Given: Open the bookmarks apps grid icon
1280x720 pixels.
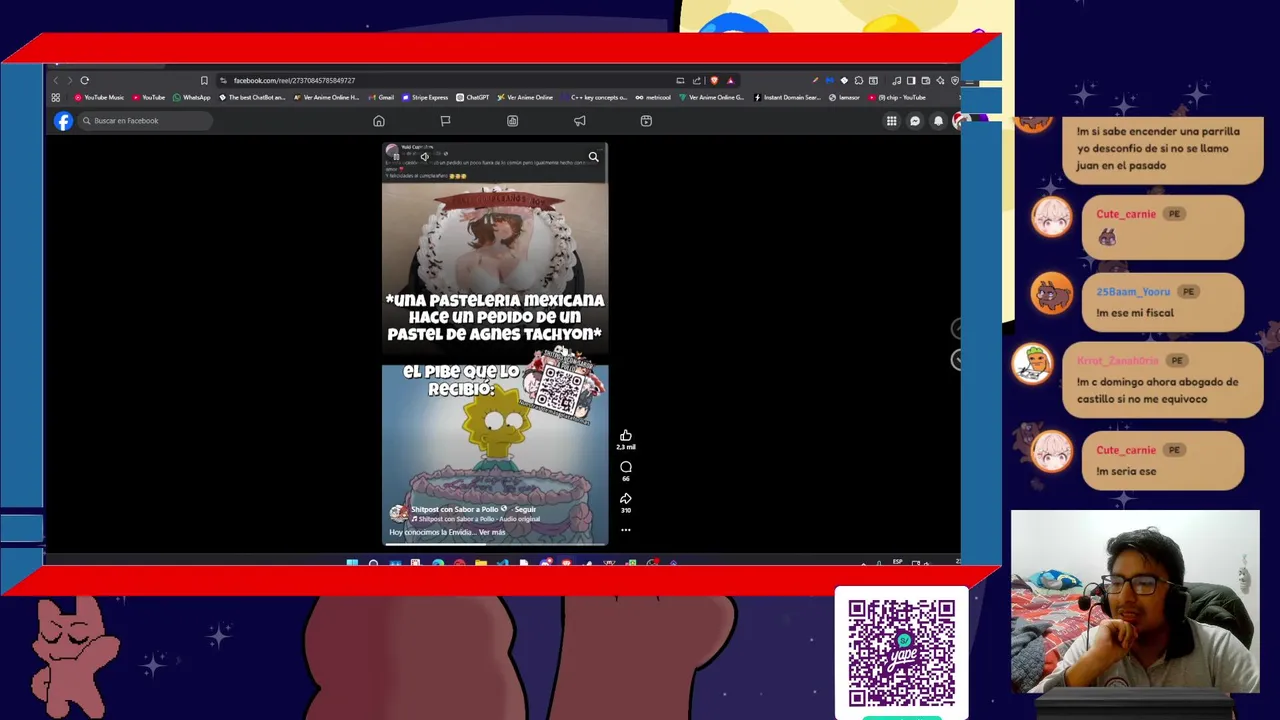Looking at the screenshot, I should pos(56,98).
